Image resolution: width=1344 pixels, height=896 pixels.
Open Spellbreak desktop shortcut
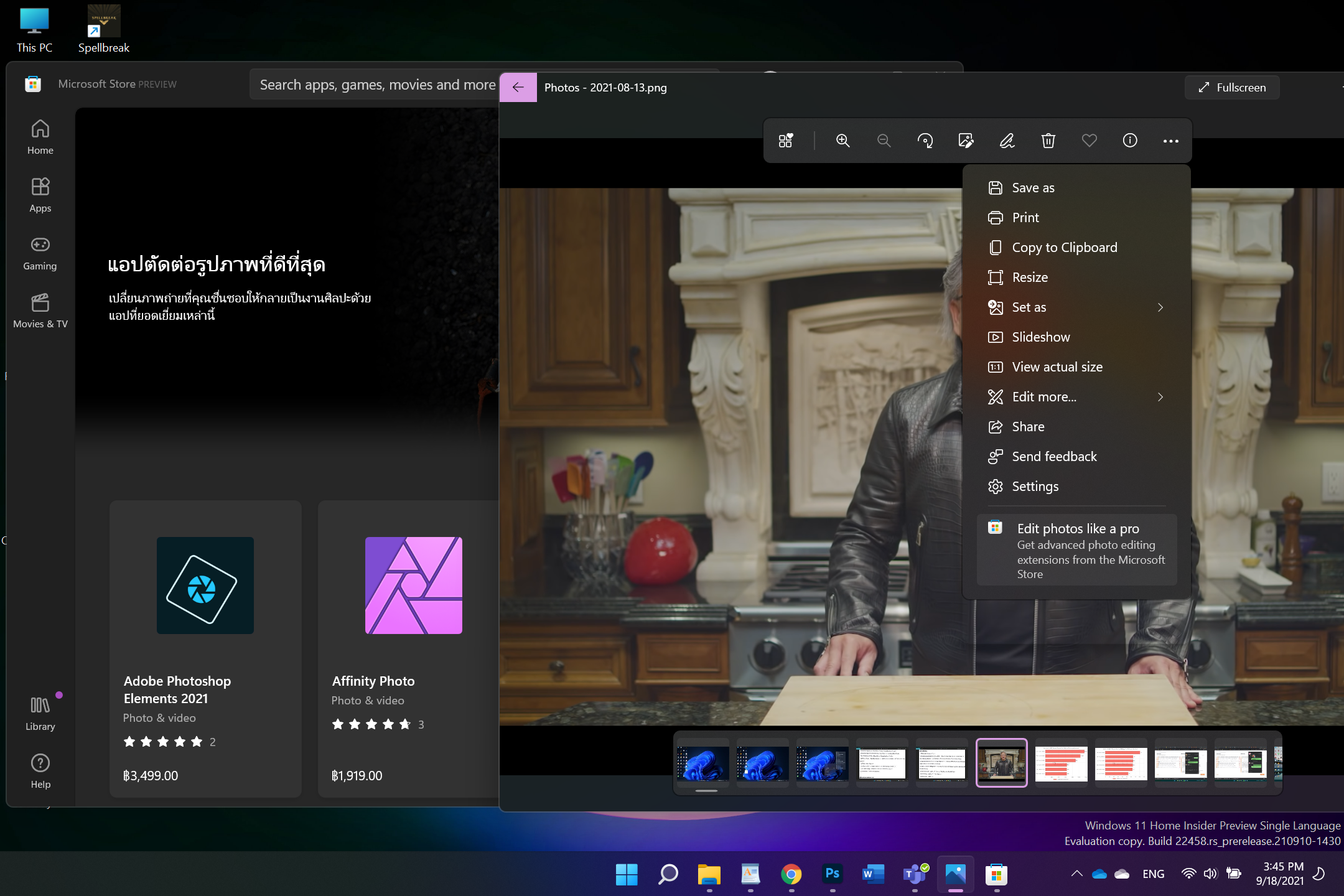[x=104, y=30]
